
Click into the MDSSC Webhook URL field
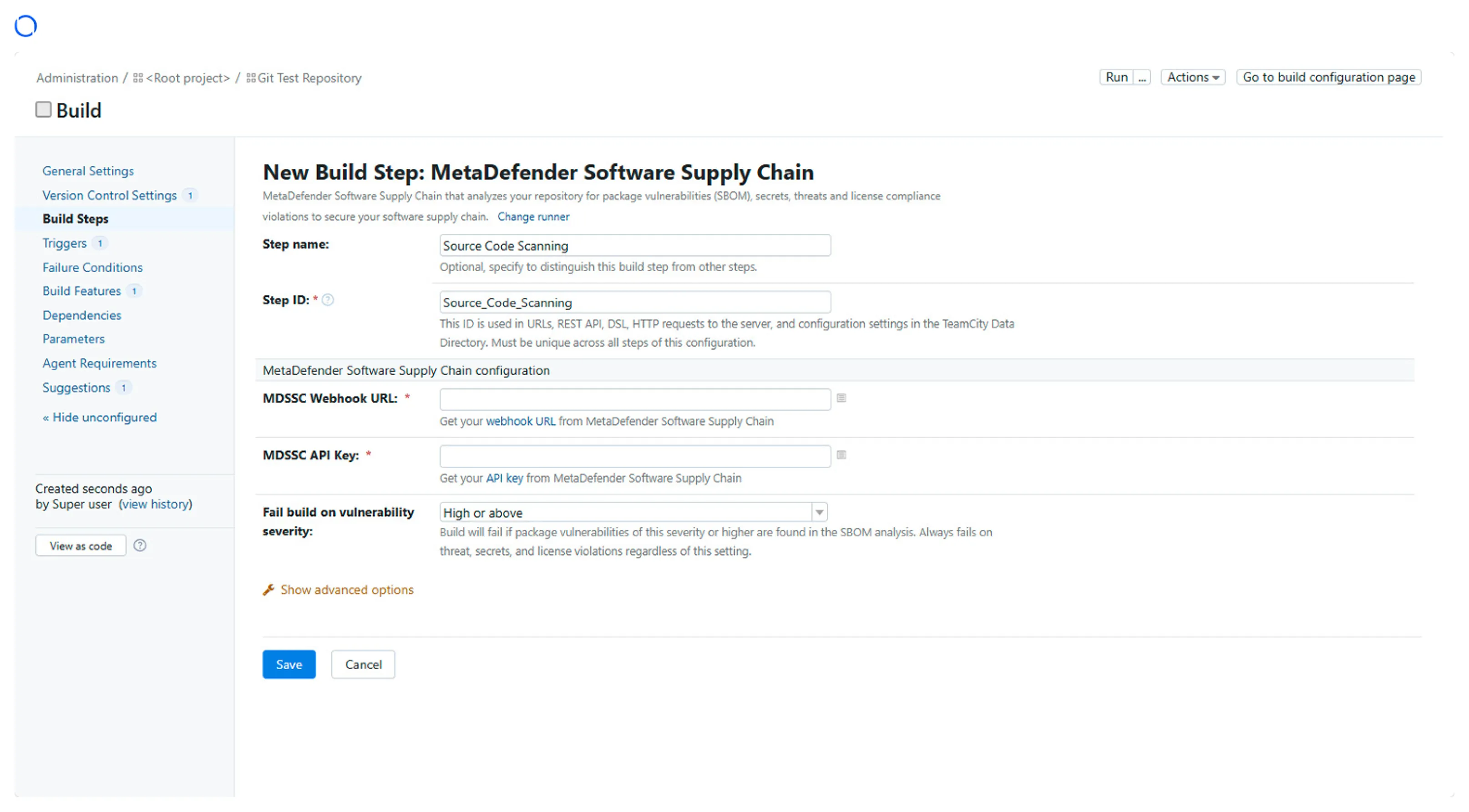(x=634, y=399)
